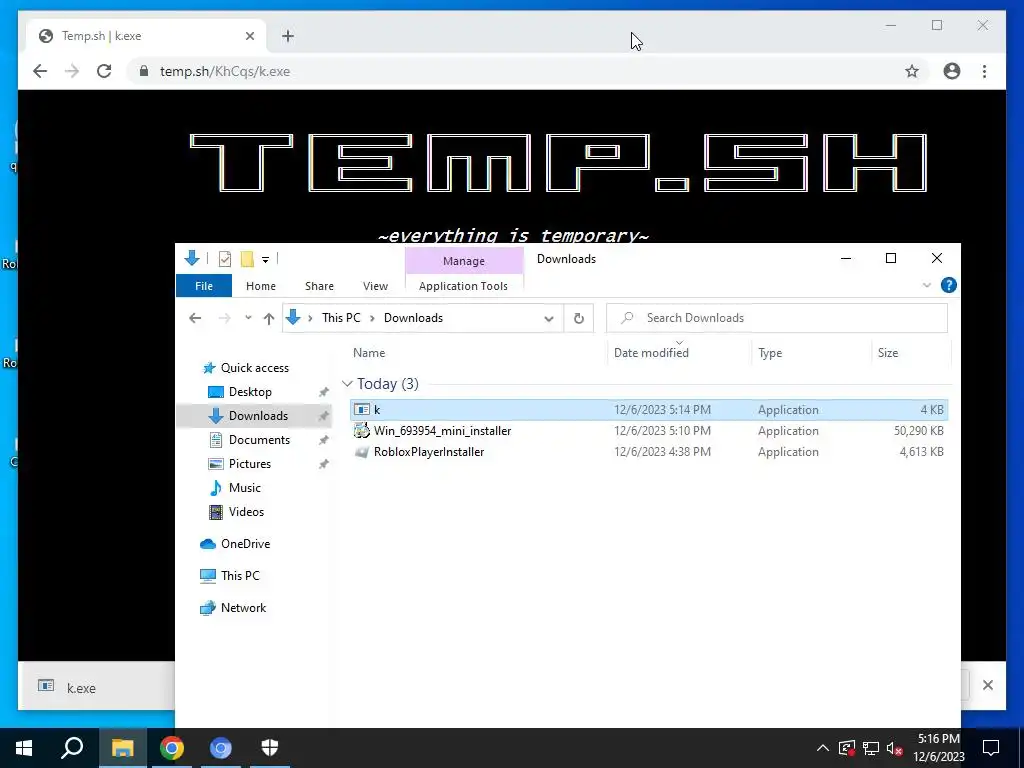
Task: Unpin Desktop using its pin icon
Action: click(323, 392)
